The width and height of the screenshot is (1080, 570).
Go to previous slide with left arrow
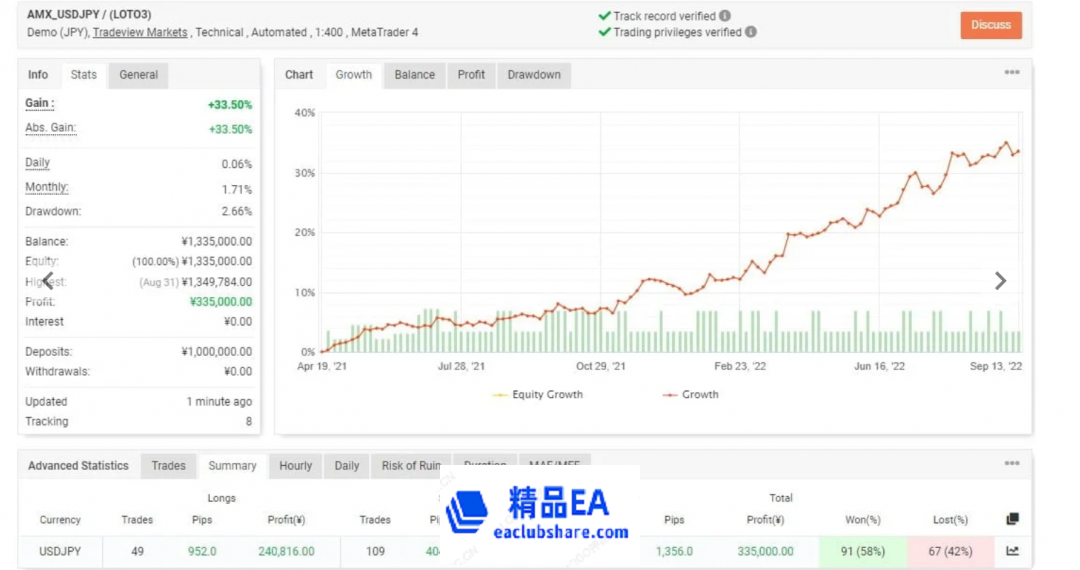[47, 281]
